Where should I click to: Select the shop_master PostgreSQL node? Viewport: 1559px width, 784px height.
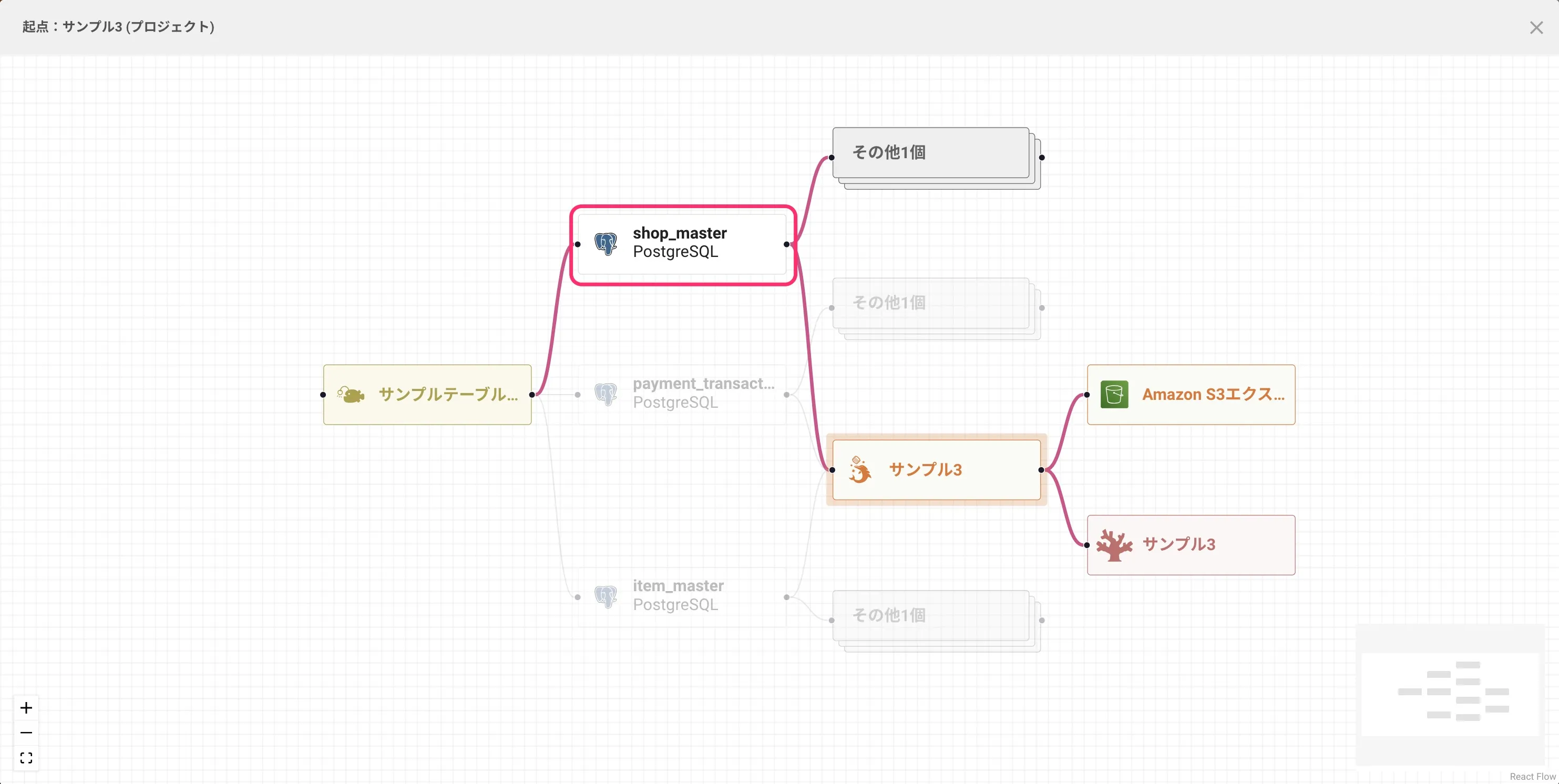(x=682, y=244)
